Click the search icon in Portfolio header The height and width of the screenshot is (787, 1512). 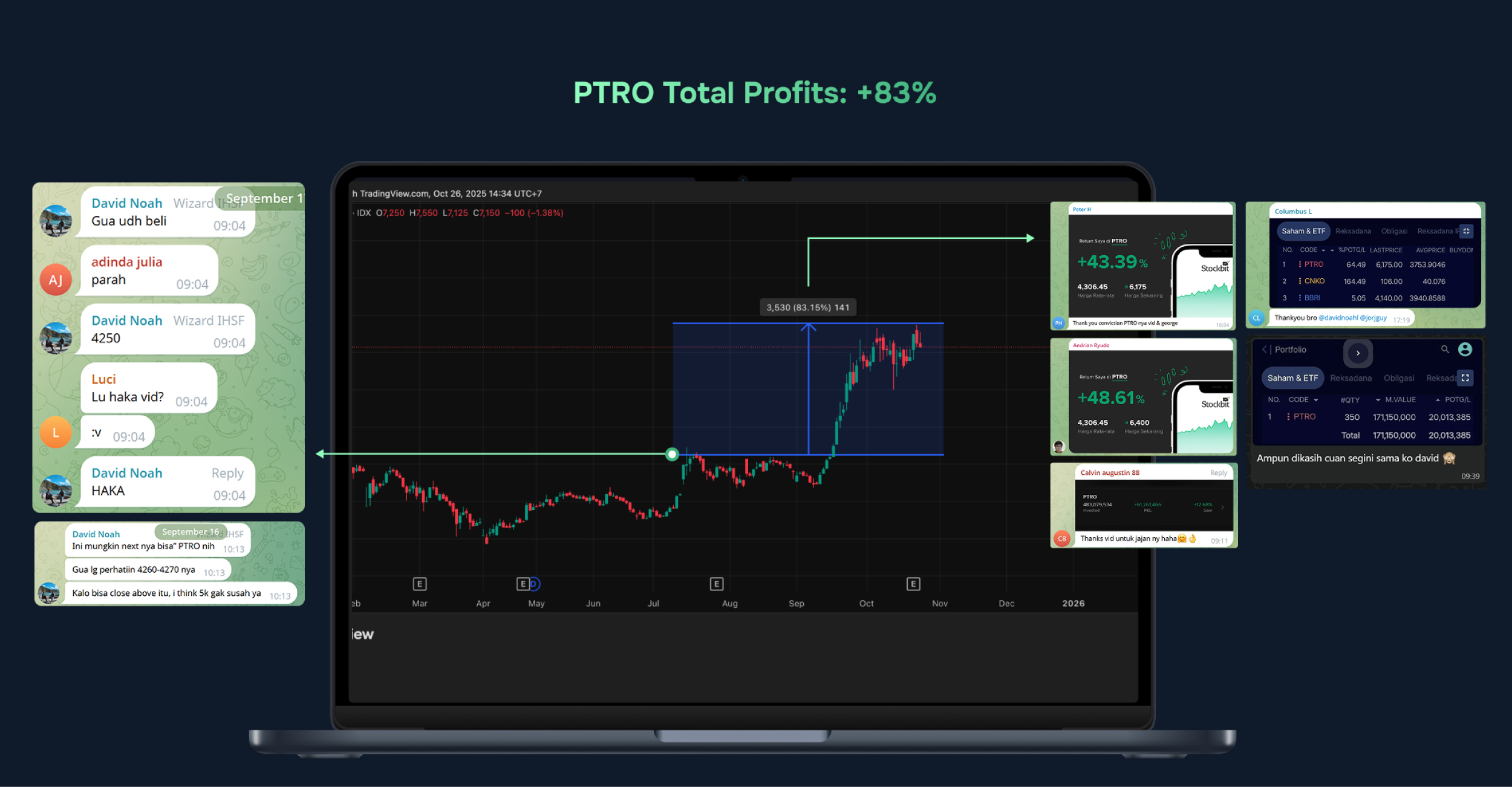(1445, 349)
